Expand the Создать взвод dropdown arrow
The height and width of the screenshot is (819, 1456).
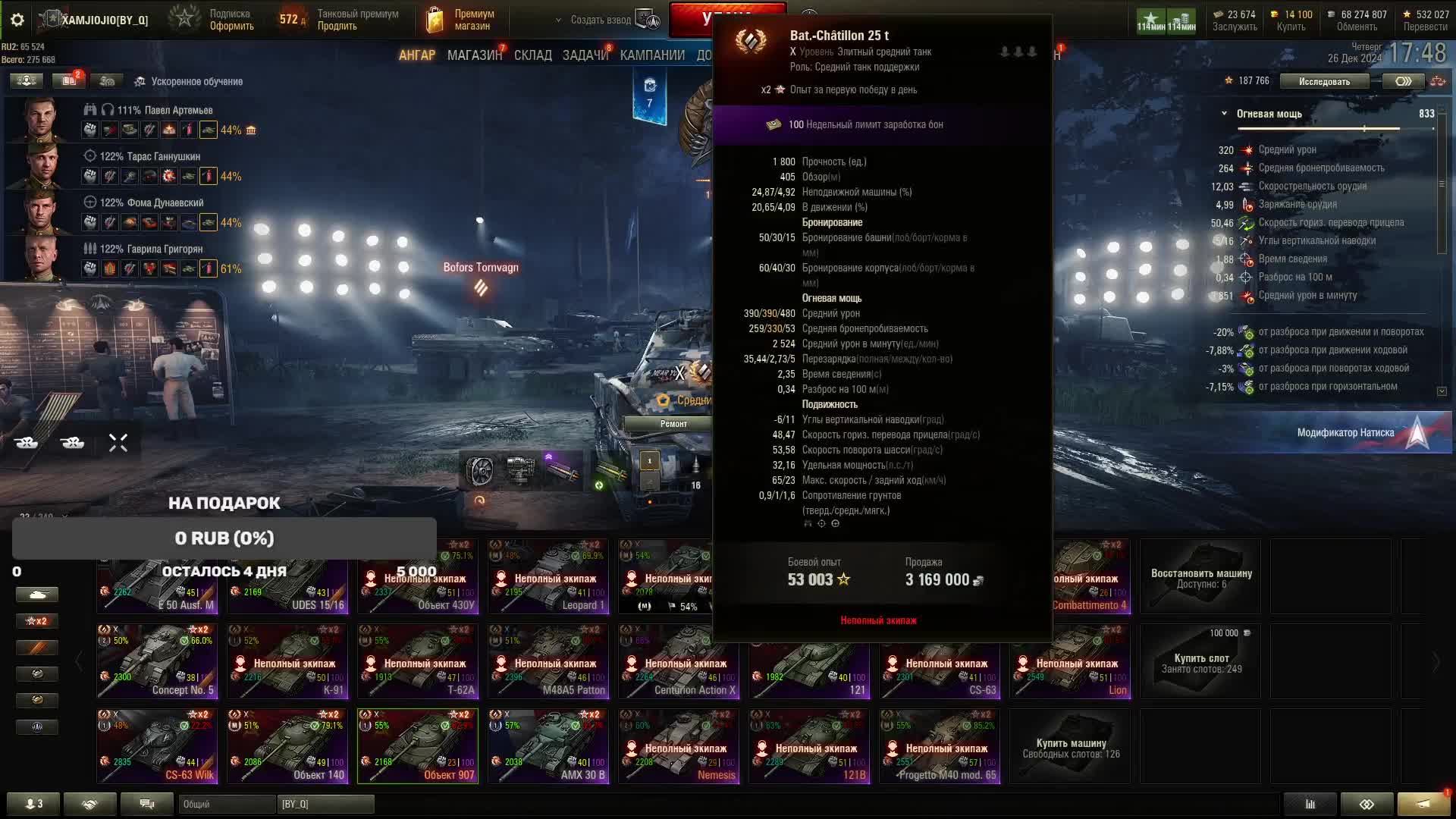(x=558, y=20)
